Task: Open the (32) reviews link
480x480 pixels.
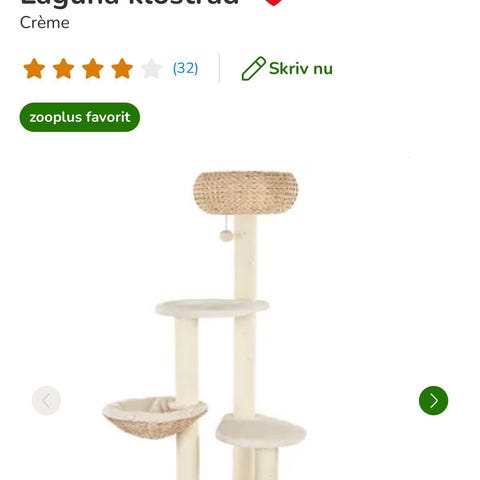Action: tap(185, 68)
